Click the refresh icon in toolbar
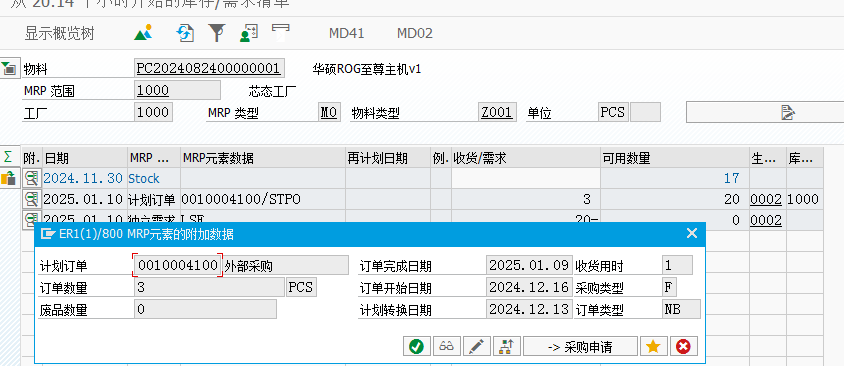Viewport: 844px width, 366px height. click(x=185, y=33)
